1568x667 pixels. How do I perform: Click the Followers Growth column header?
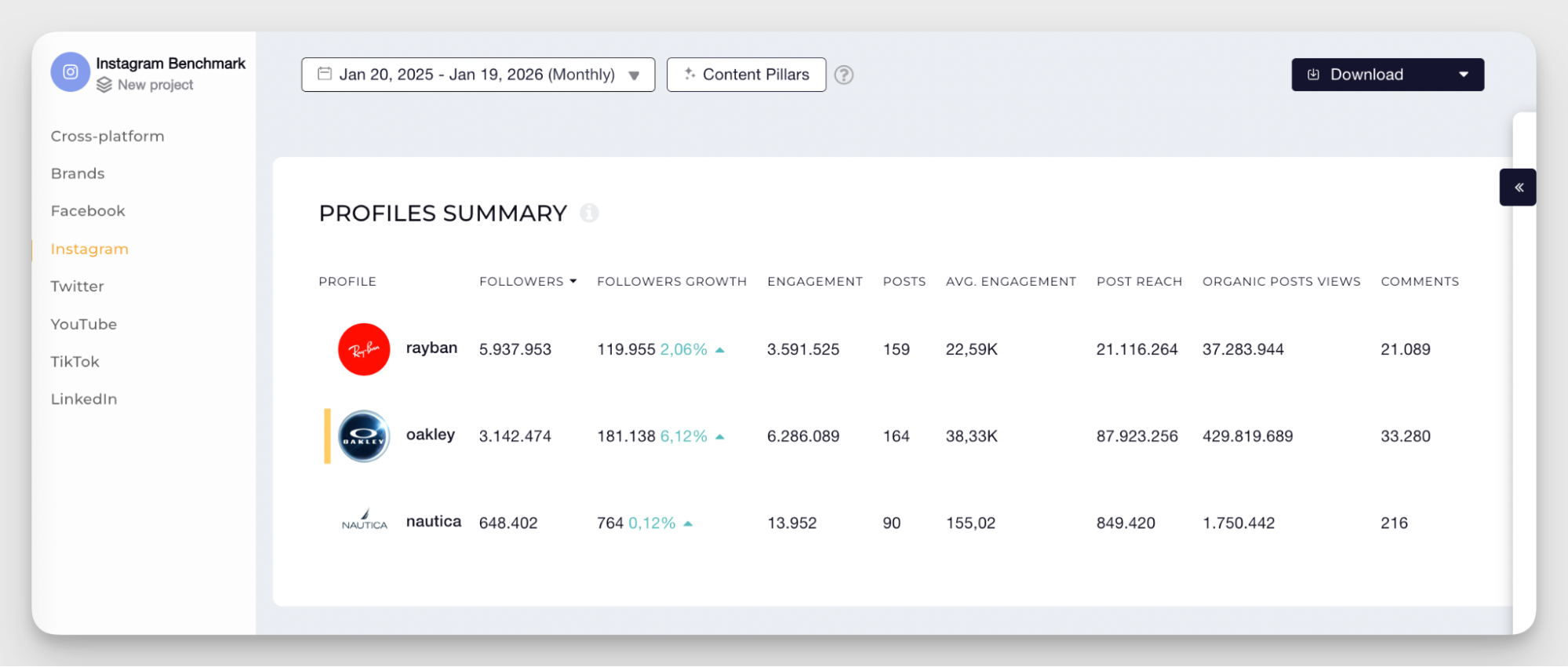[x=671, y=282]
